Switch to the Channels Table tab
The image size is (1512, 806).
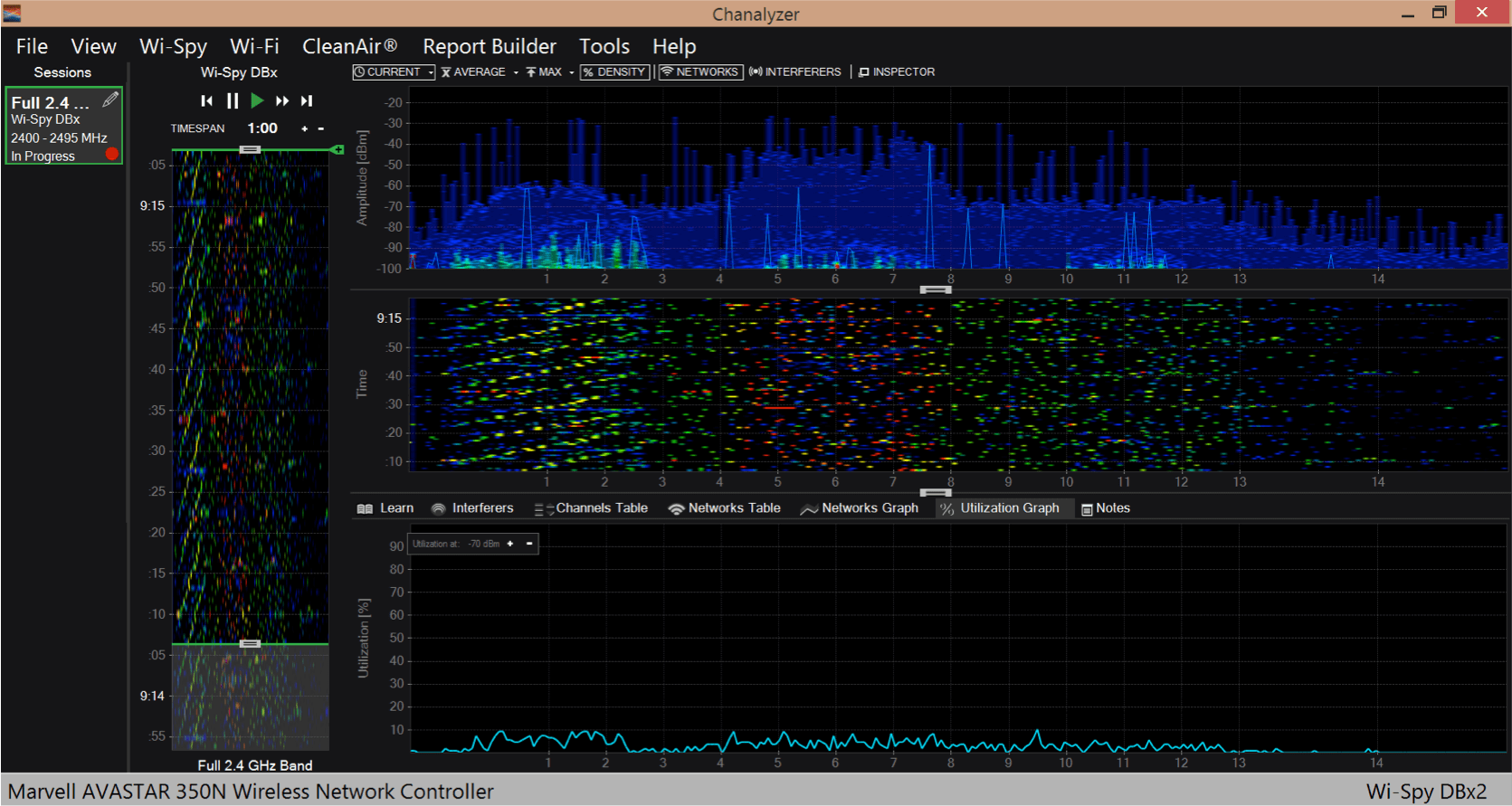click(x=592, y=508)
